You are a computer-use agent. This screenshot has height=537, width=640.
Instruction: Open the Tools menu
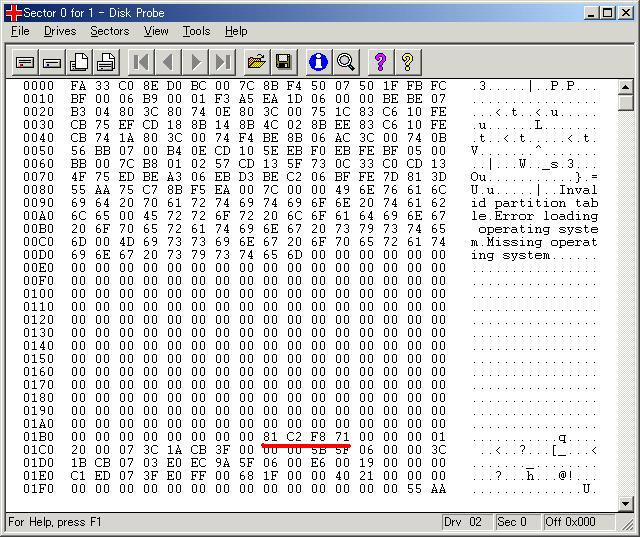[x=196, y=31]
